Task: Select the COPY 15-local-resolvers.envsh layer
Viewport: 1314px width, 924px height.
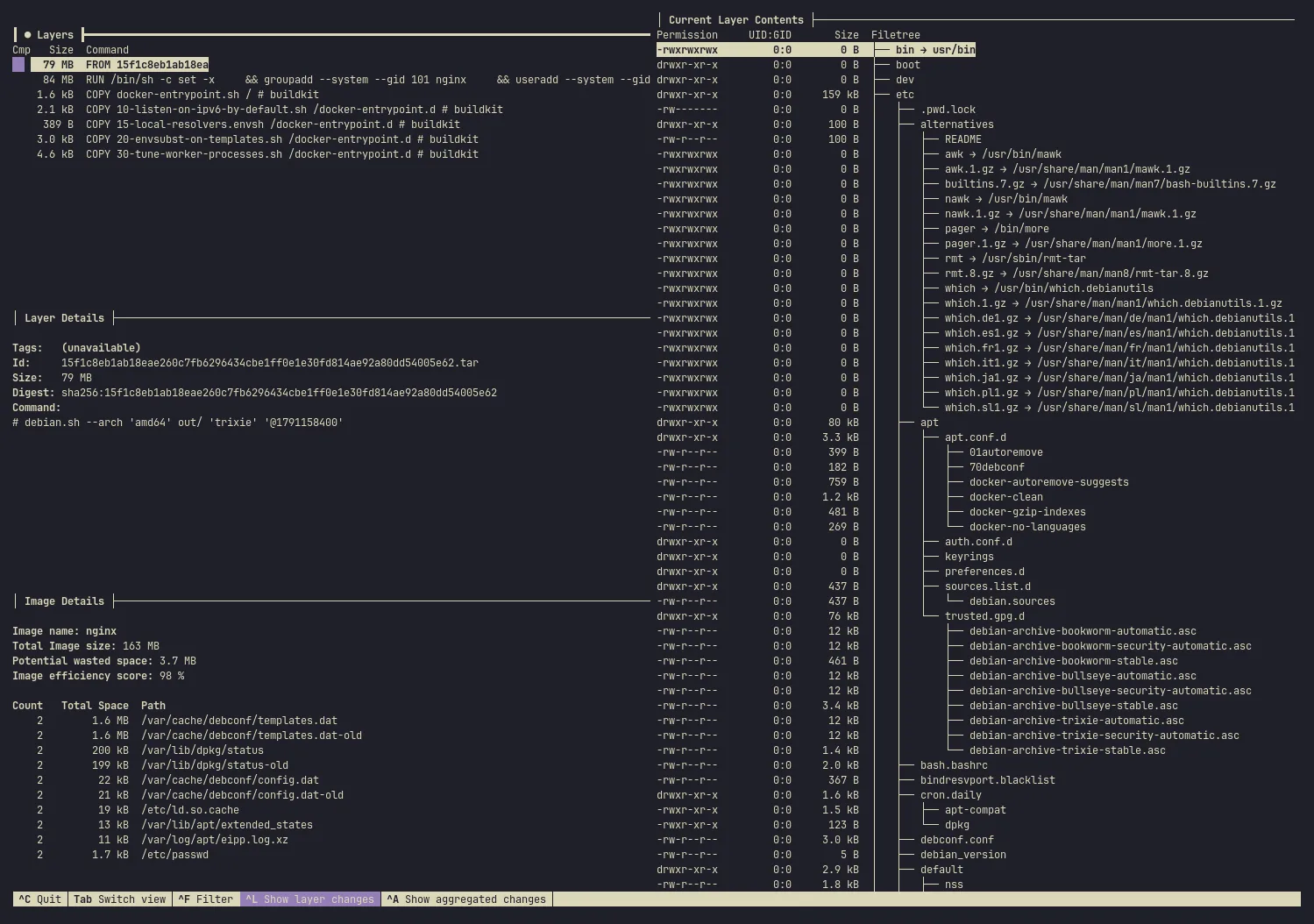Action: (x=252, y=124)
